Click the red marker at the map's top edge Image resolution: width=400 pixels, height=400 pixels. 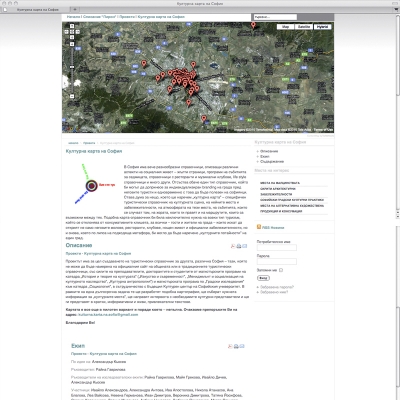click(x=253, y=25)
